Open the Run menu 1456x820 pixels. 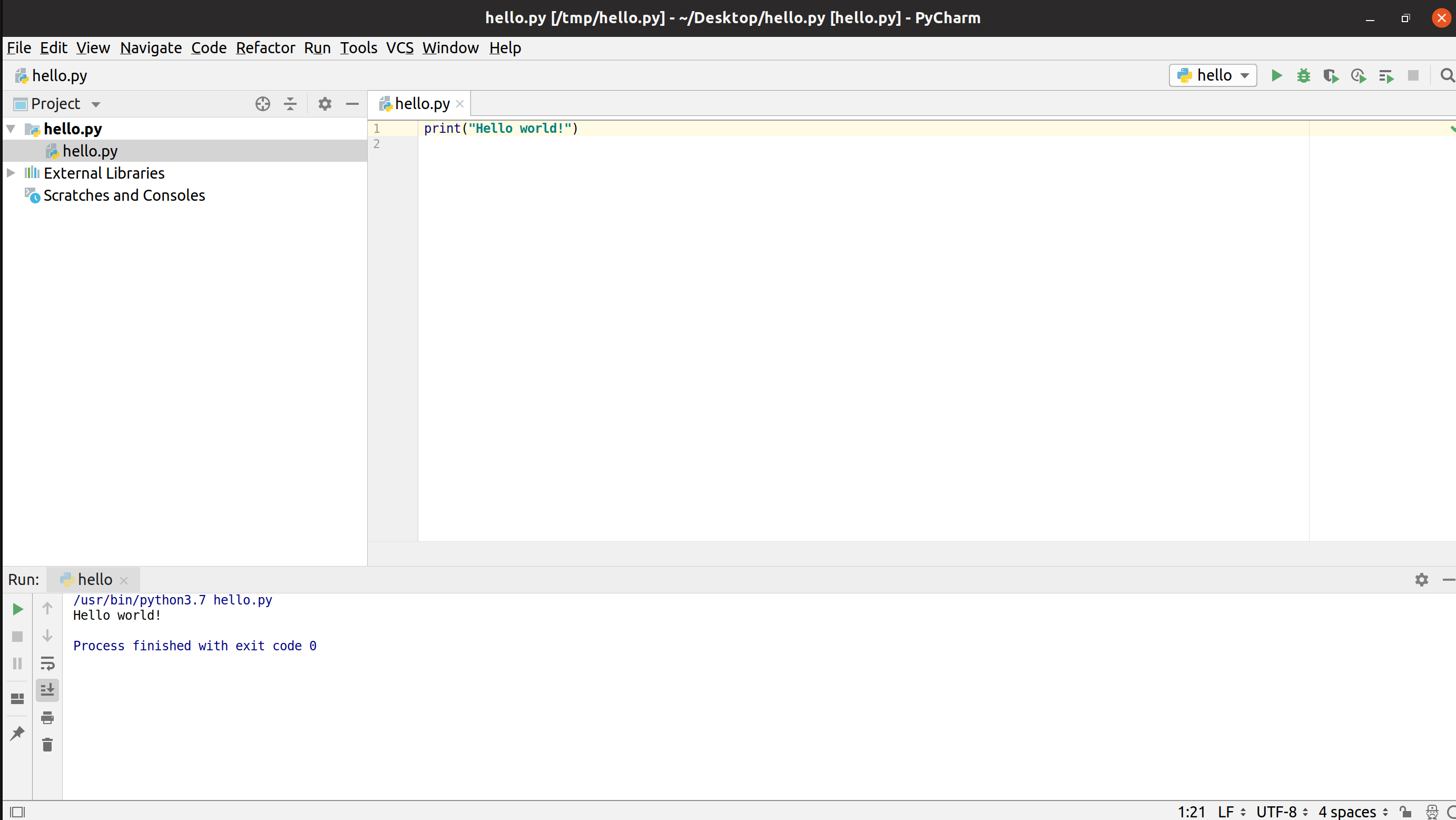[x=317, y=48]
